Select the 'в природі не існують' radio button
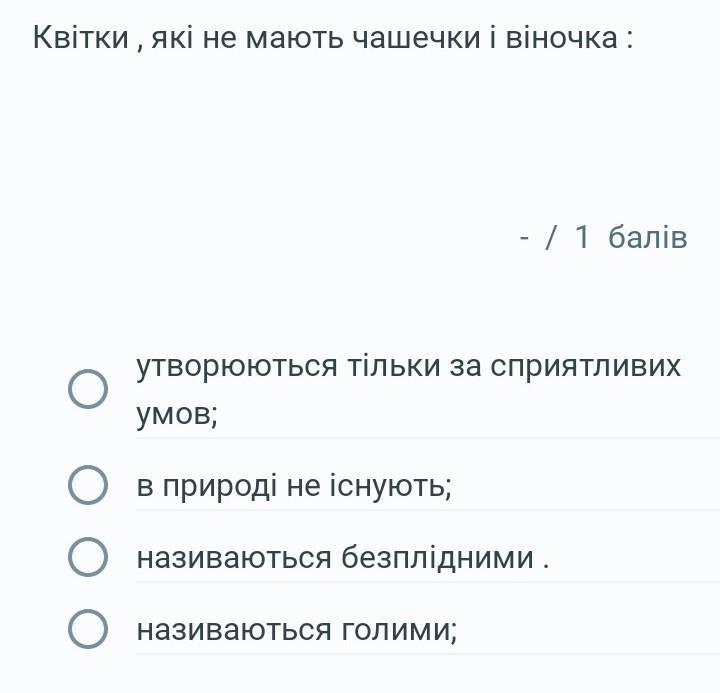 click(88, 486)
